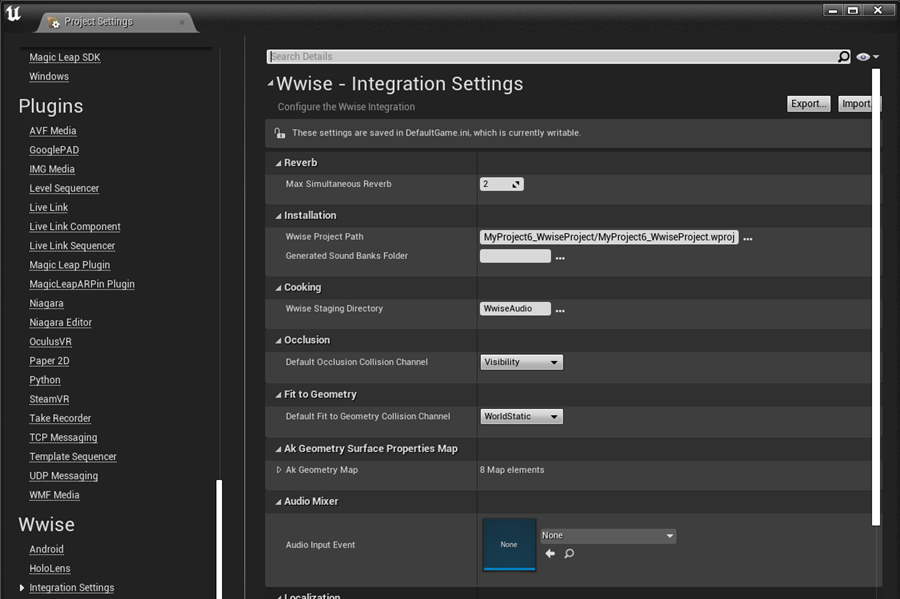Open TCP Messaging settings
The image size is (900, 599).
pos(63,437)
